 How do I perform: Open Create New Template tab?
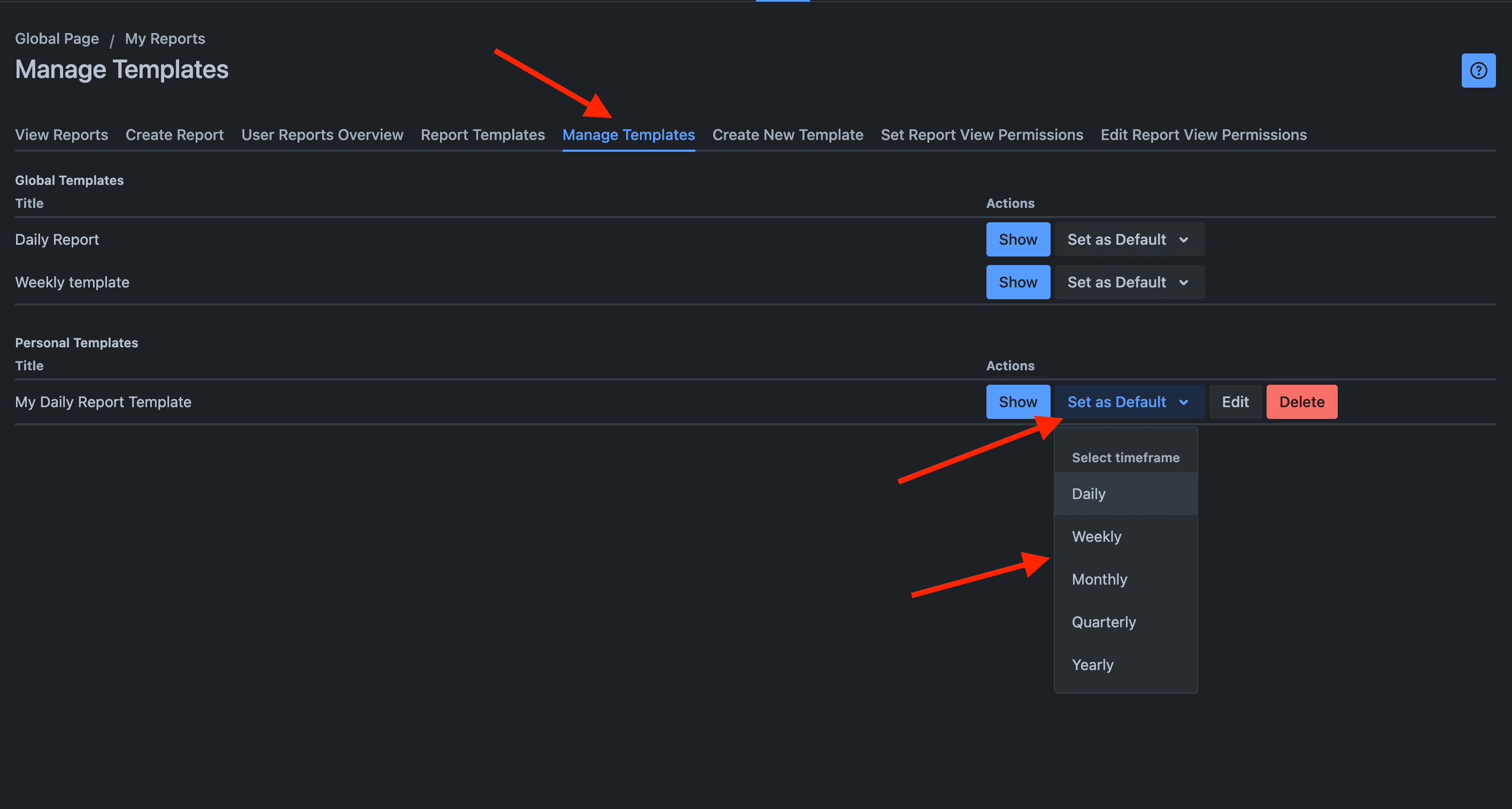[x=788, y=135]
